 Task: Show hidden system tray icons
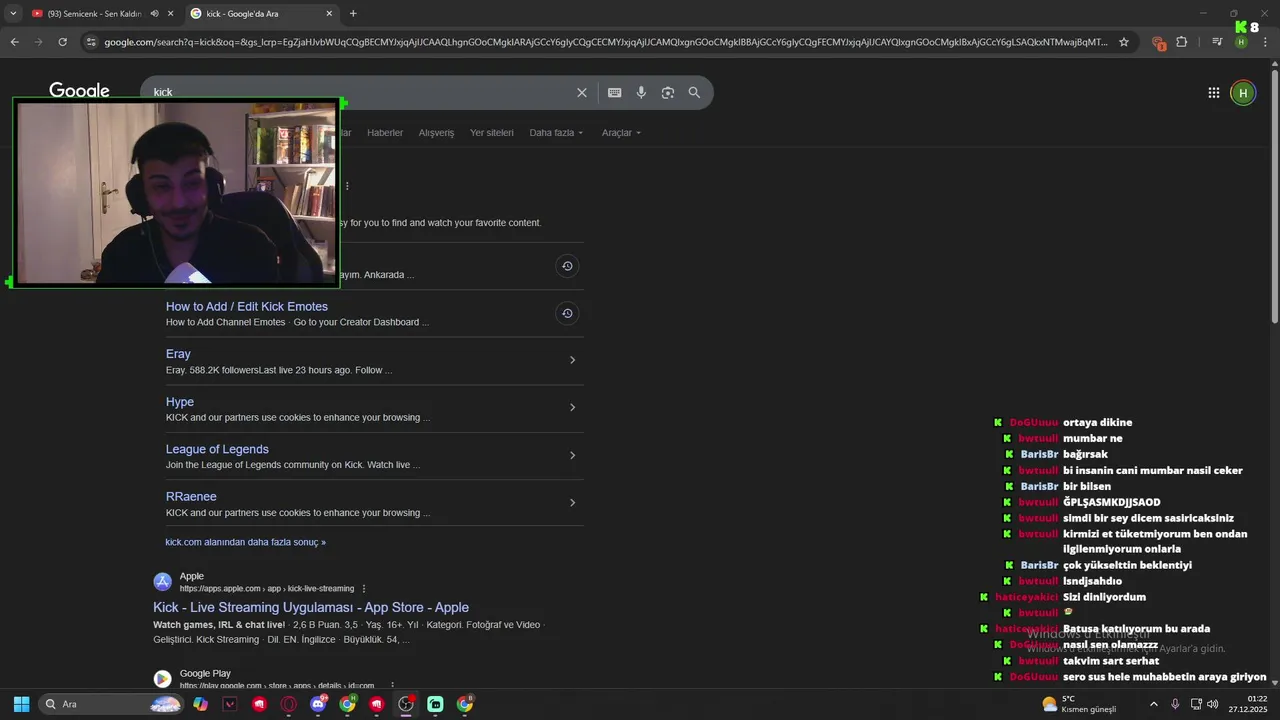(x=1153, y=704)
